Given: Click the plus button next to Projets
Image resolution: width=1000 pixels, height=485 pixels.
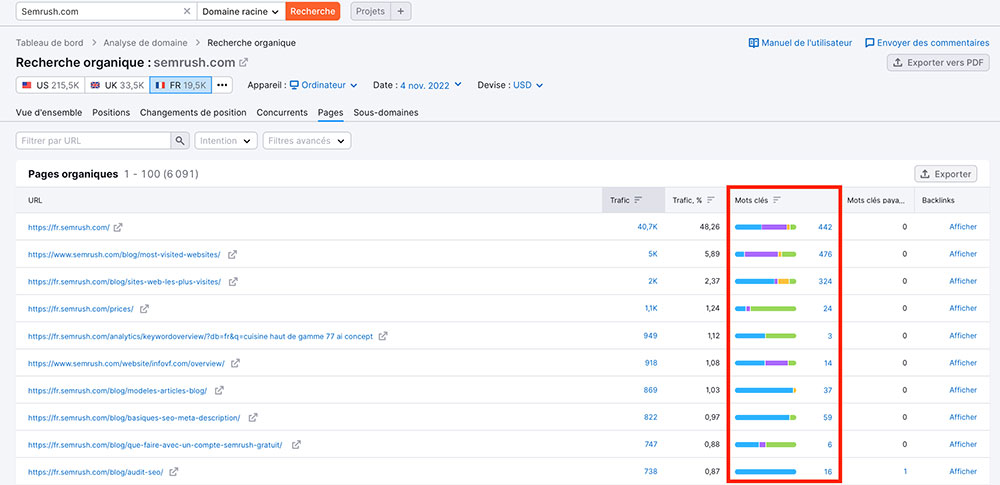Looking at the screenshot, I should click(x=401, y=11).
